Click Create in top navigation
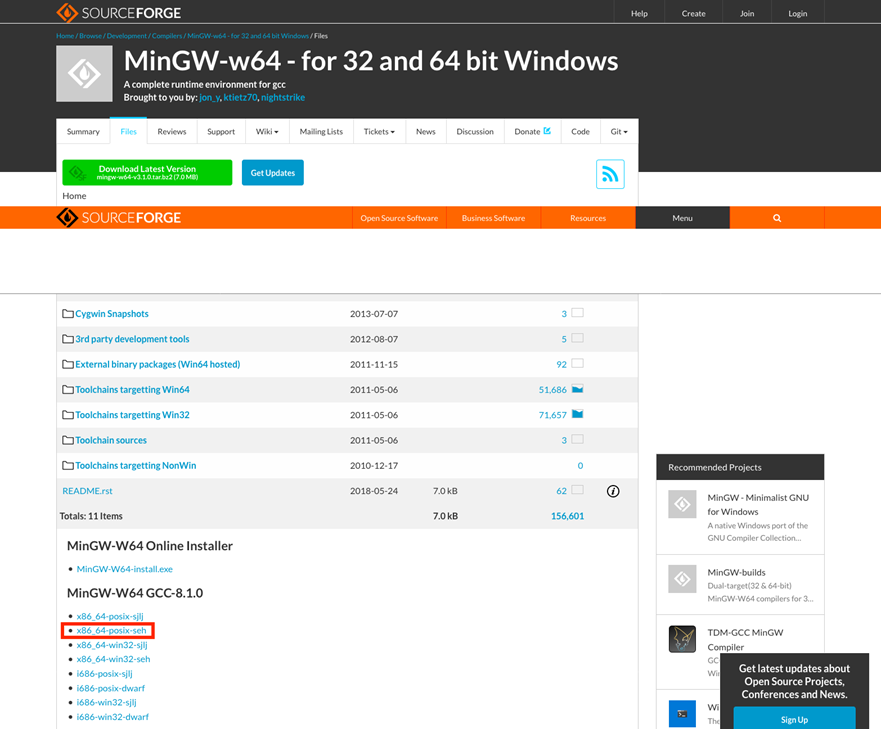The width and height of the screenshot is (881, 729). click(694, 13)
